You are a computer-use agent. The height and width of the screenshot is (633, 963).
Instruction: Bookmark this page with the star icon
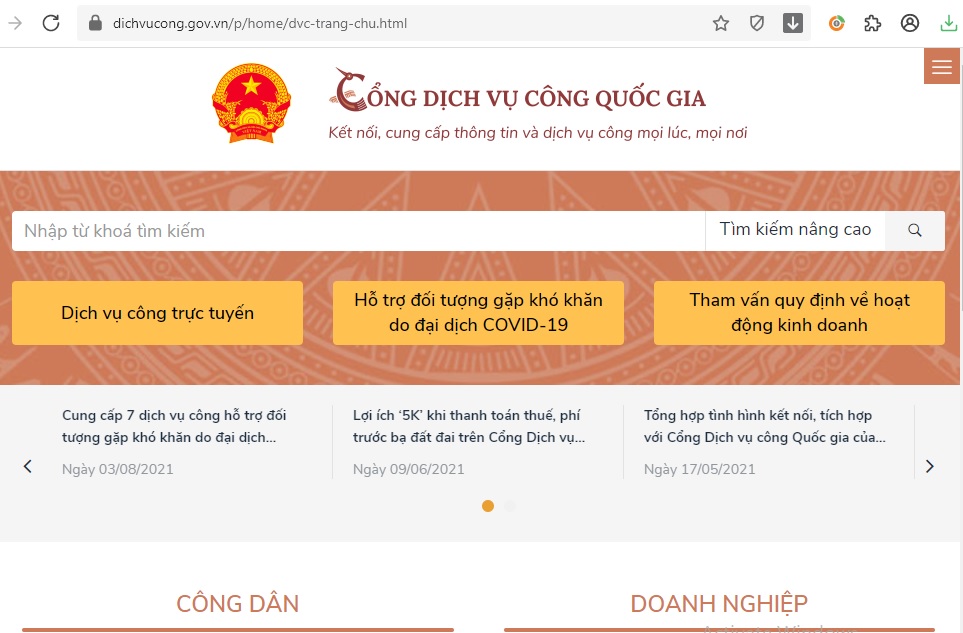point(721,23)
